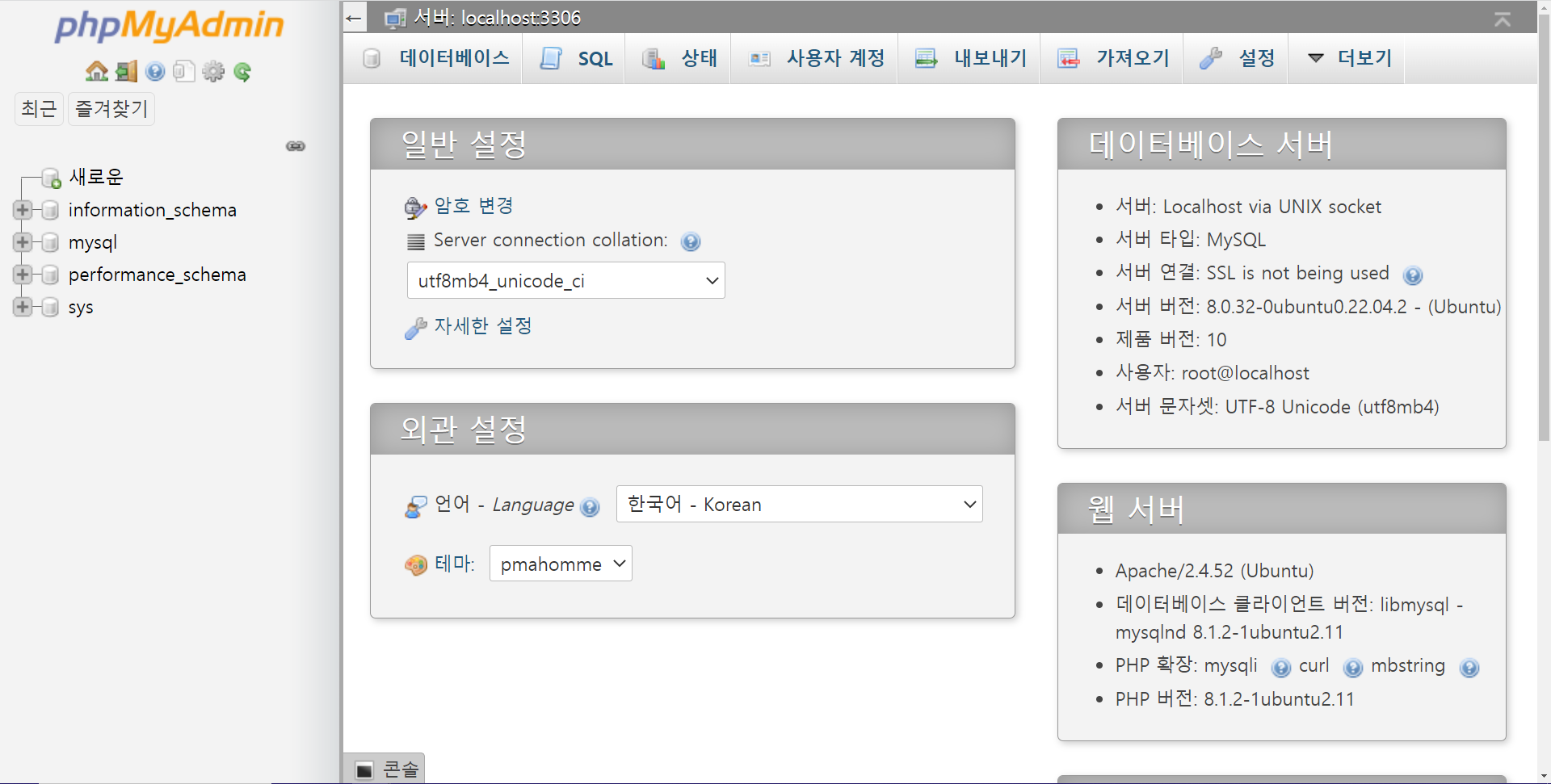Click the 자세한 설정 link

[x=483, y=326]
